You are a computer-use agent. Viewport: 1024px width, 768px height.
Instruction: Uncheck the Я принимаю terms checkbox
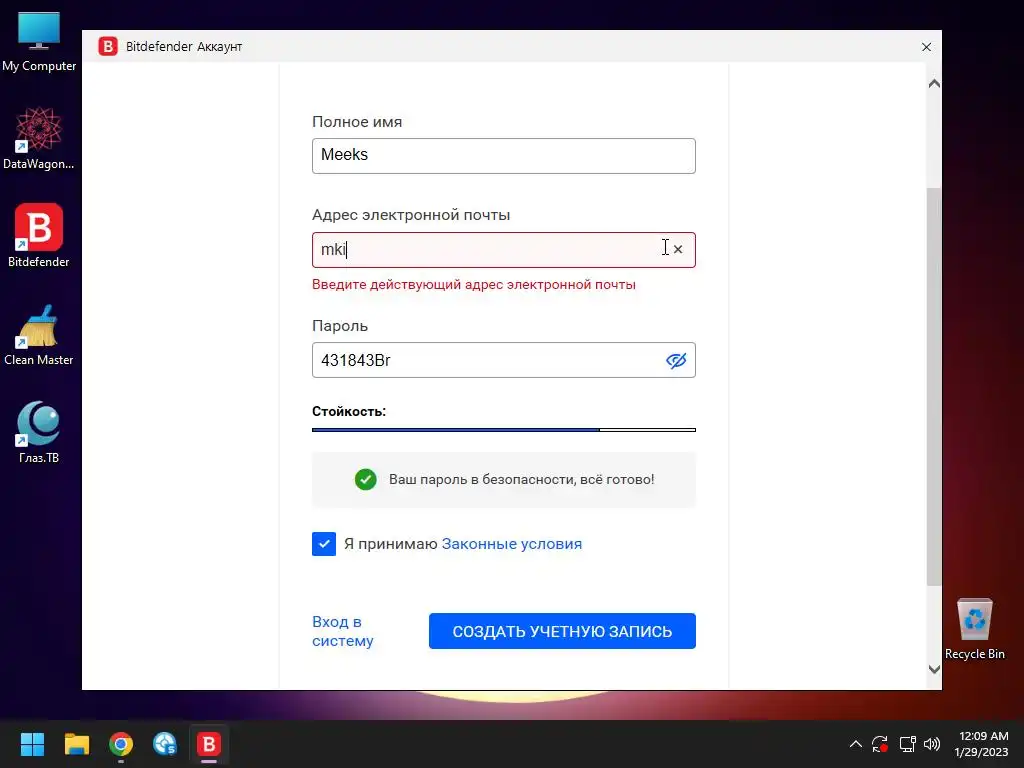point(324,544)
